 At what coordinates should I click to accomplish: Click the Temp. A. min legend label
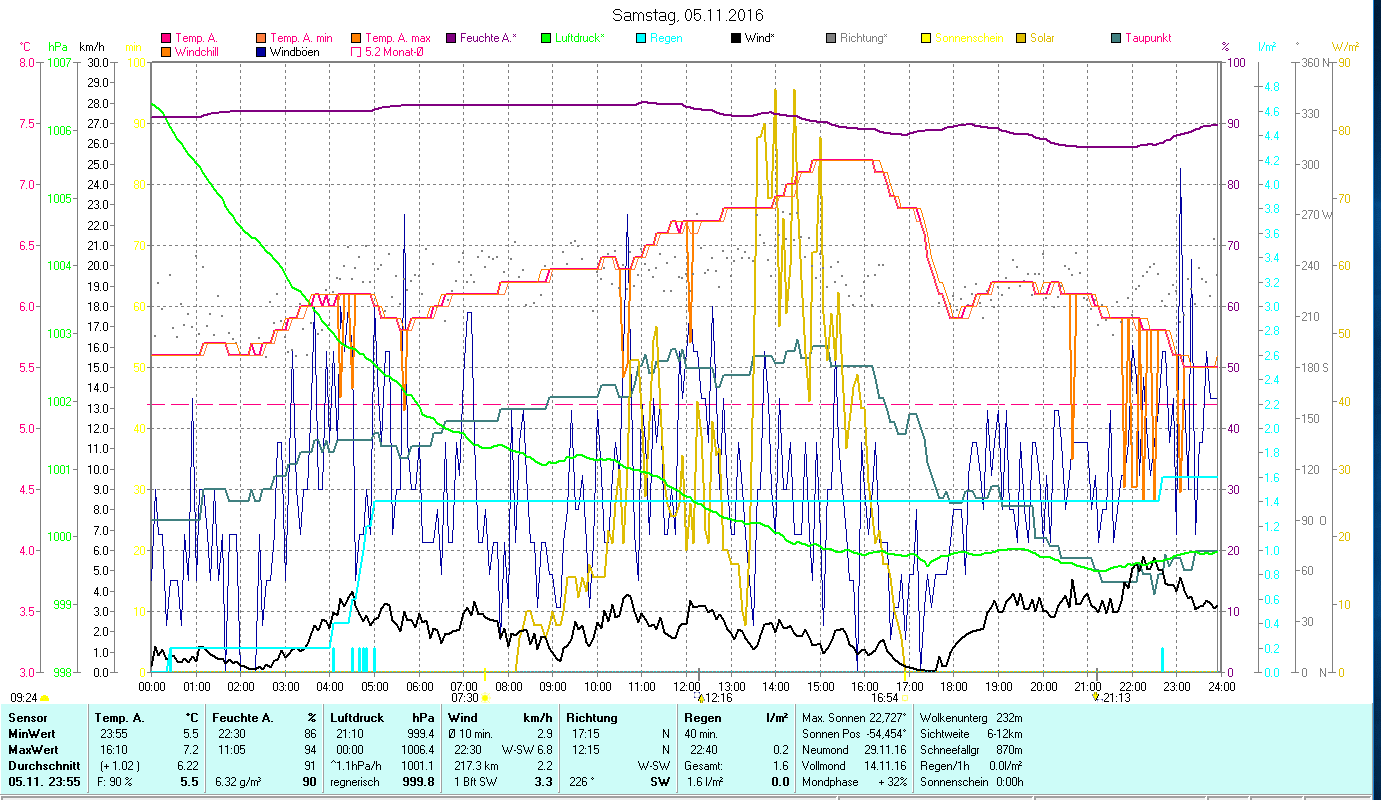[x=301, y=38]
